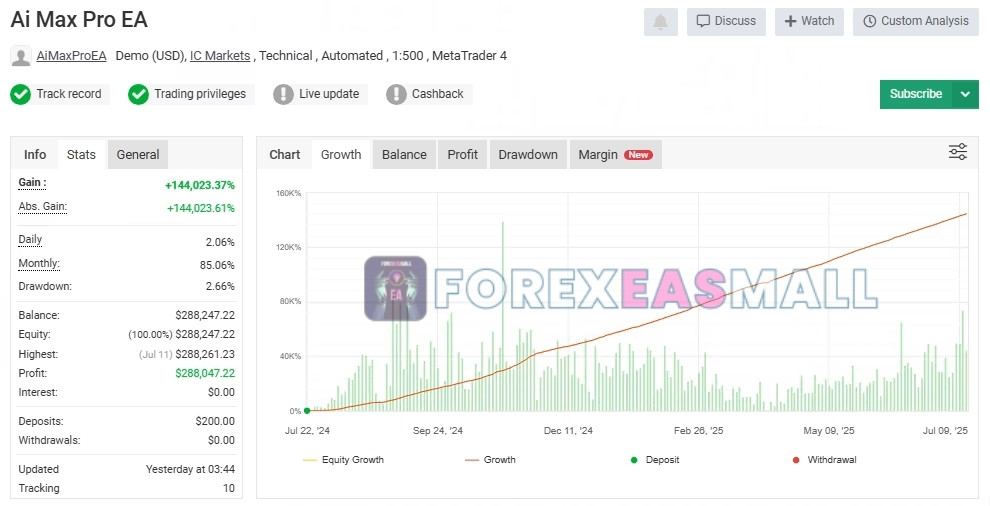The height and width of the screenshot is (506, 990).
Task: Open the Profit chart tab
Action: coord(463,155)
